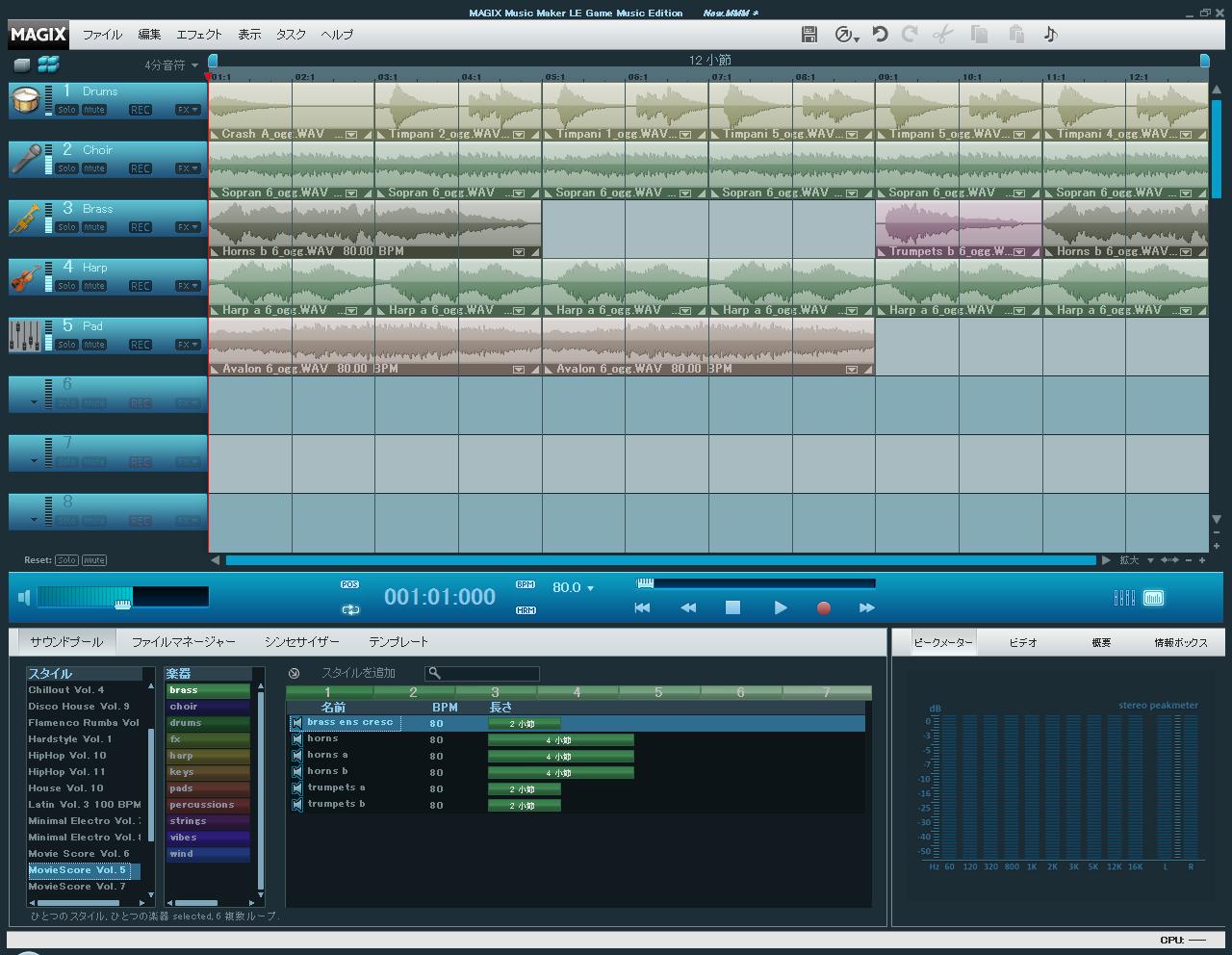Viewport: 1232px width, 955px height.
Task: Open the Brass track FX dropdown
Action: 188,227
